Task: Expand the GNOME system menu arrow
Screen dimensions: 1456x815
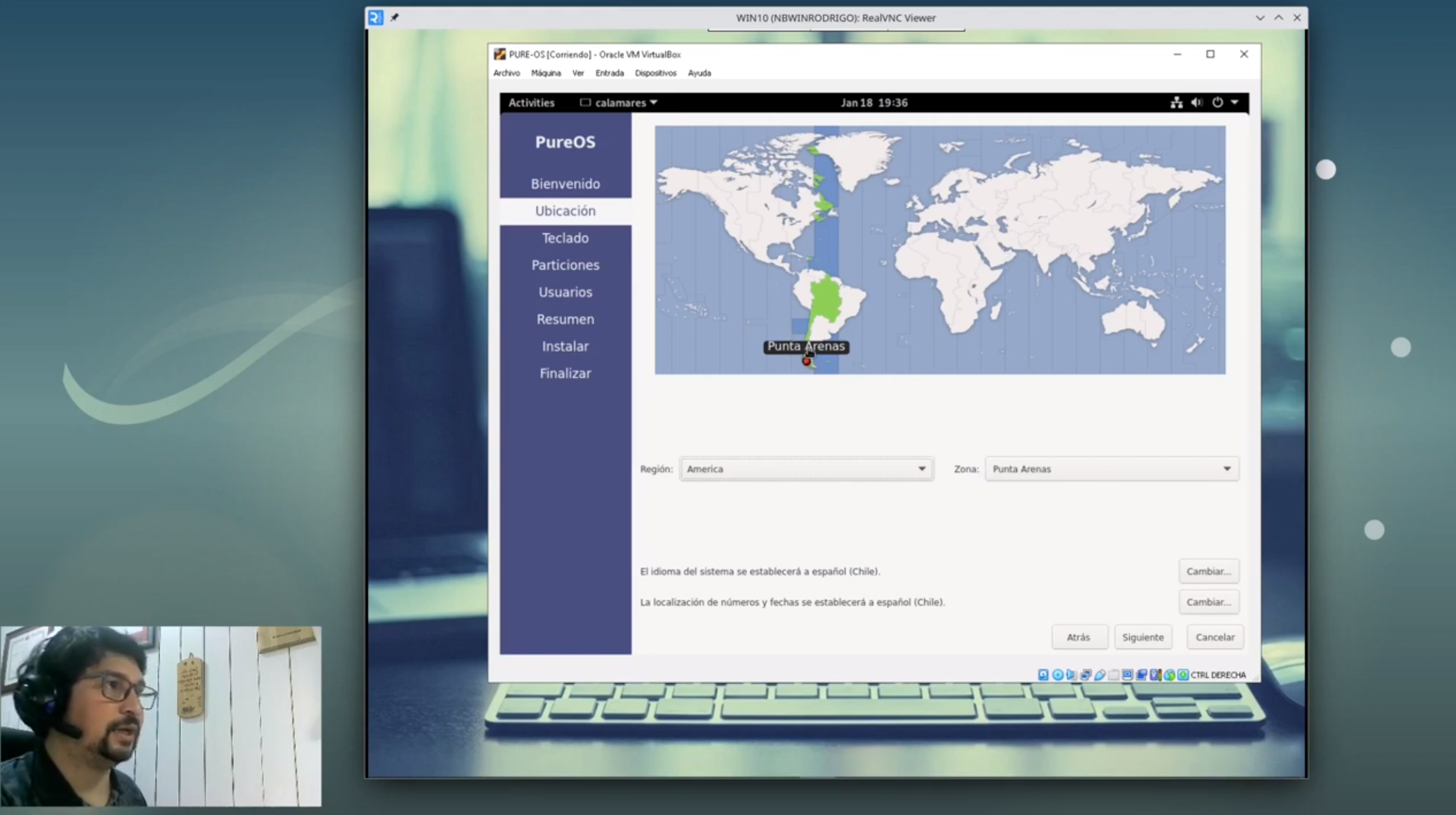Action: pos(1235,102)
